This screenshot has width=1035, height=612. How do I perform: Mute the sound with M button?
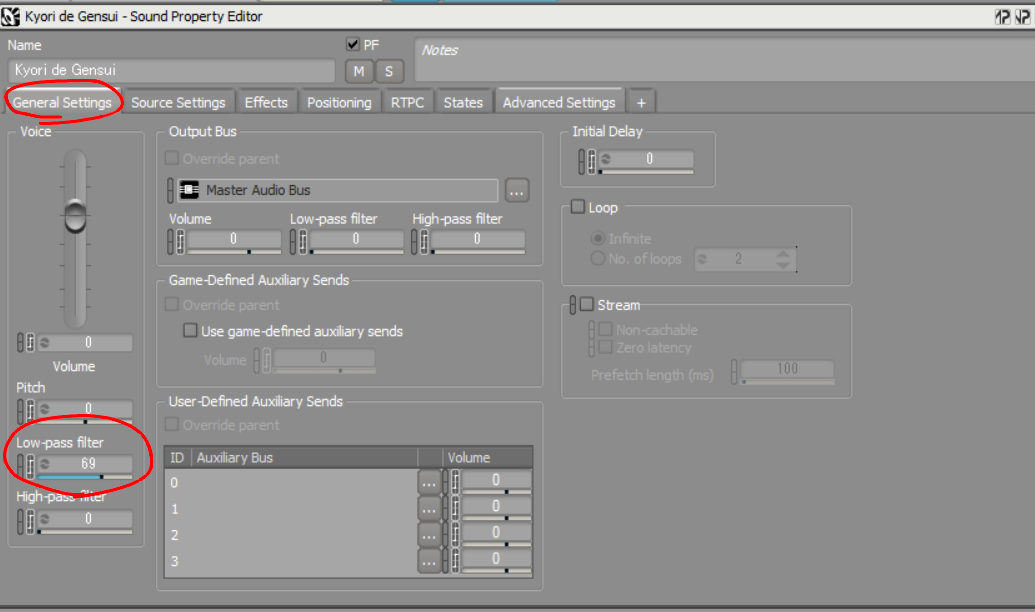(359, 71)
